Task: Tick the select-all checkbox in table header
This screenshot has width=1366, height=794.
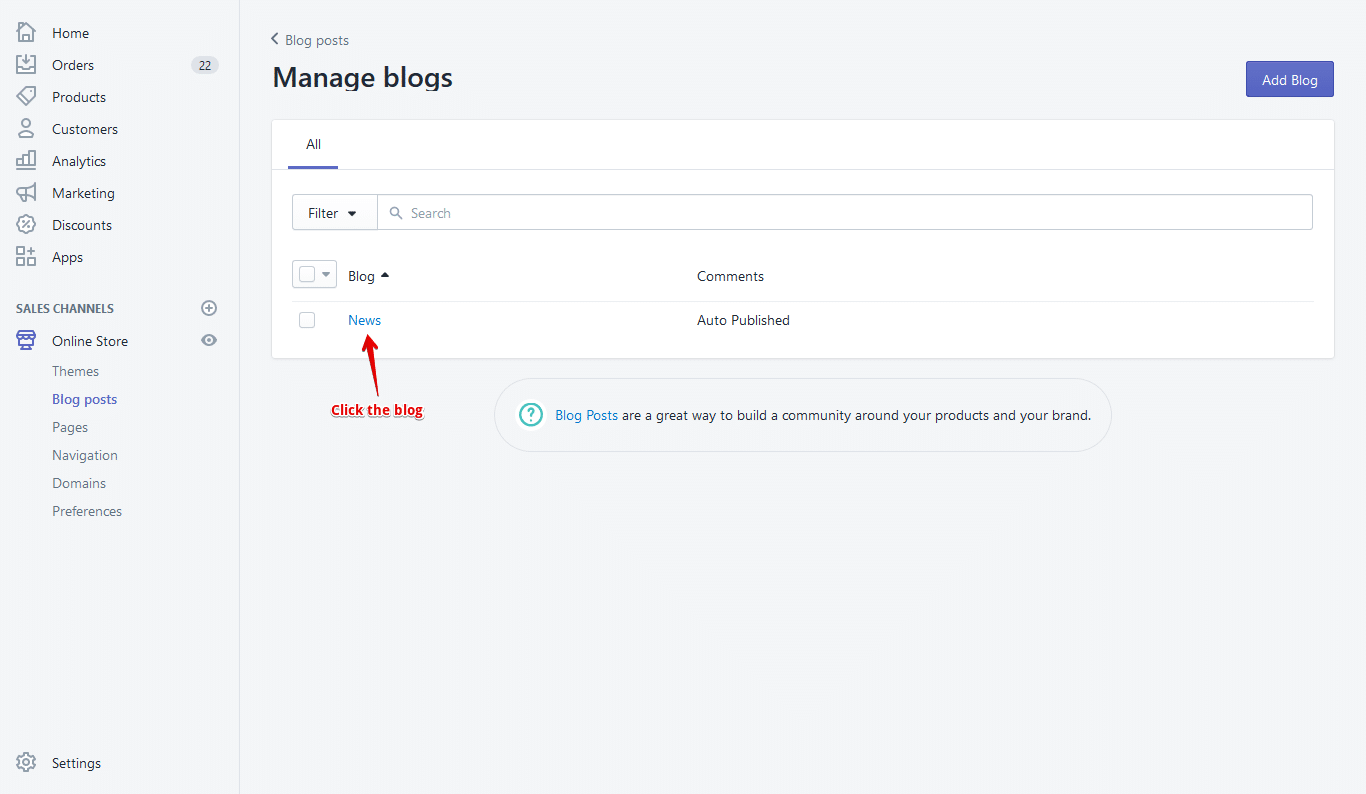Action: (x=308, y=273)
